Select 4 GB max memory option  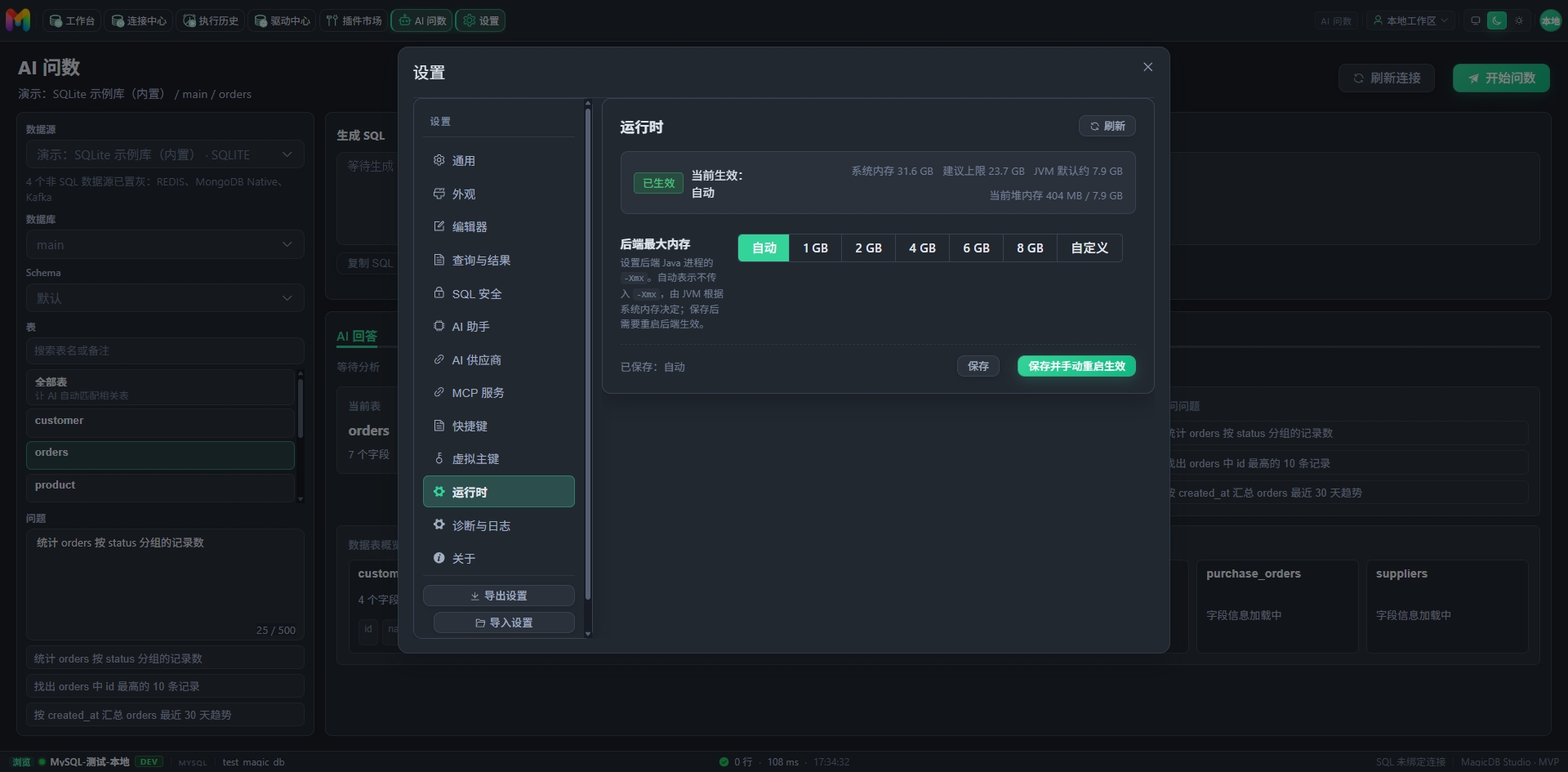point(922,248)
